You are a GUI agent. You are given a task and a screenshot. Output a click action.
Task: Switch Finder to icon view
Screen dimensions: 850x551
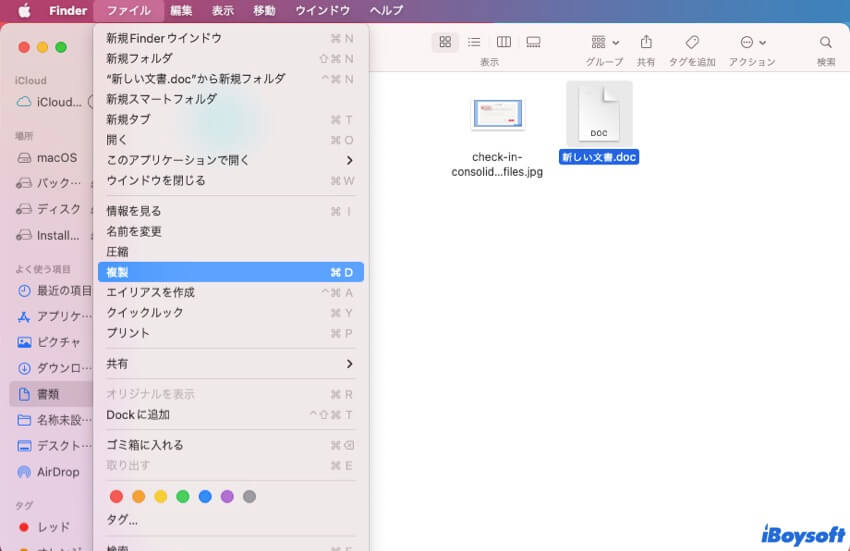pyautogui.click(x=445, y=42)
